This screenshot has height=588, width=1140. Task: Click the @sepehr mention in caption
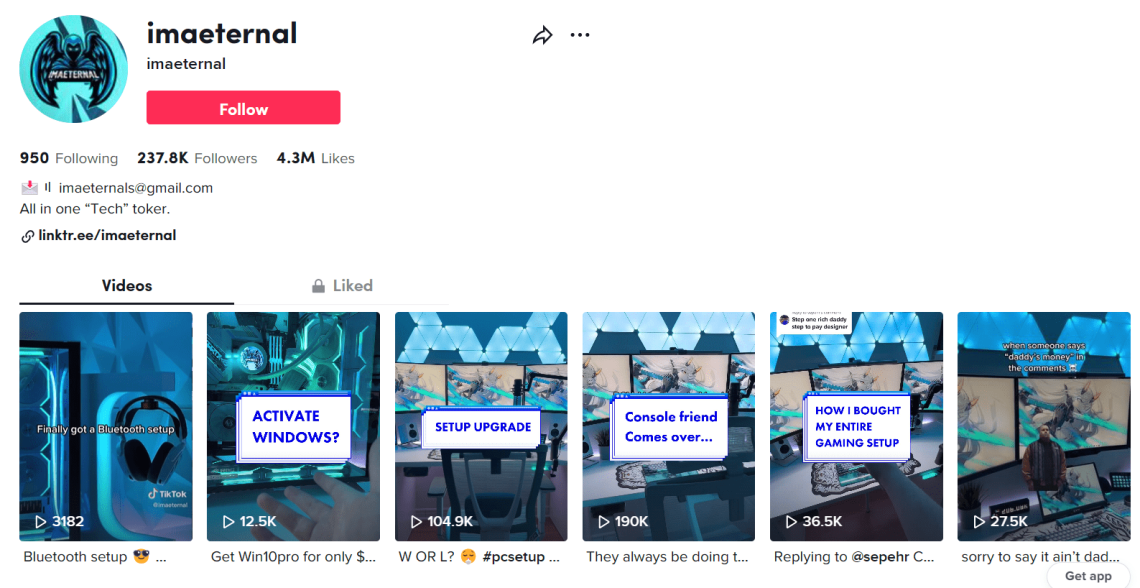(880, 557)
